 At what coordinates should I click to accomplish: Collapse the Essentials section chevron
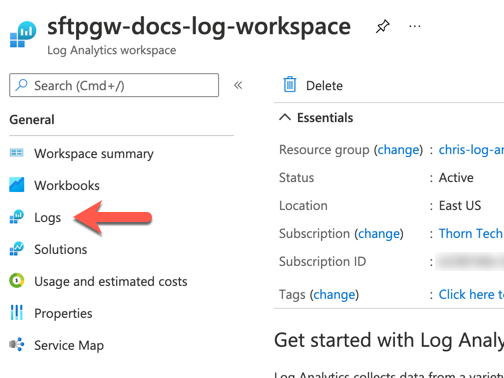[x=285, y=117]
